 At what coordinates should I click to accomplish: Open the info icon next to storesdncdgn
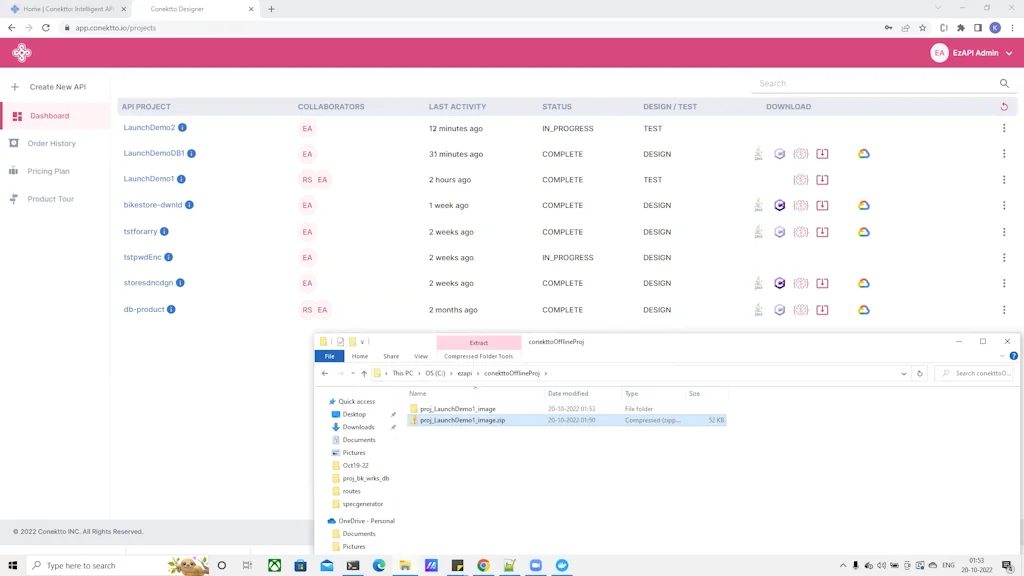coord(179,283)
